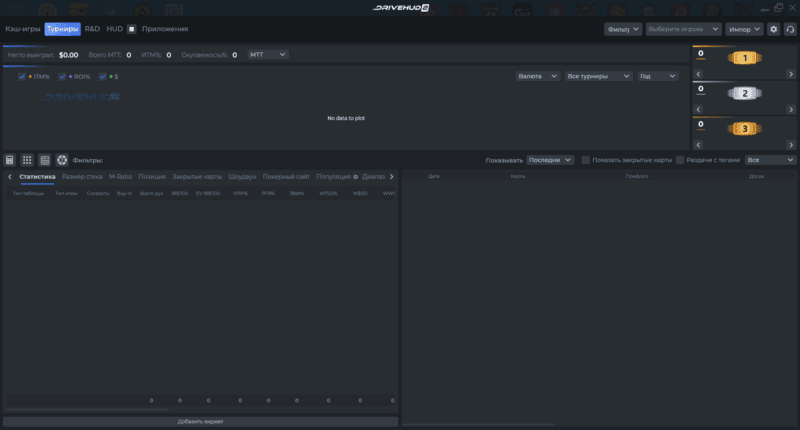Click the Добавить виджет button
This screenshot has width=800, height=430.
201,422
